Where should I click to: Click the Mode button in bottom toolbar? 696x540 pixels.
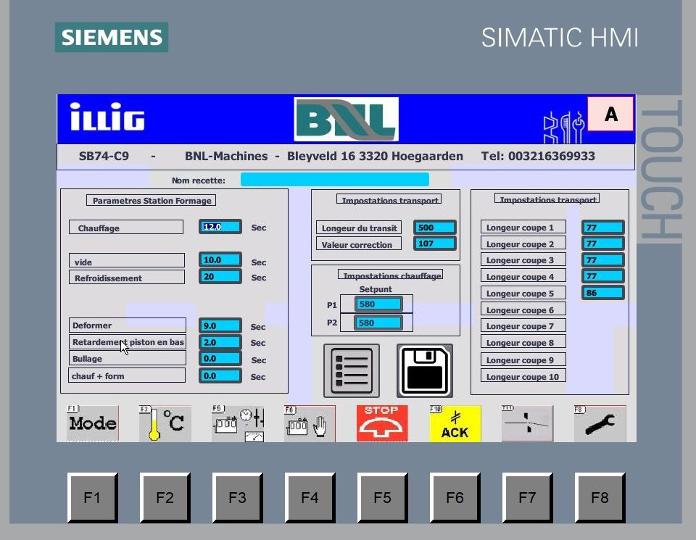click(92, 423)
